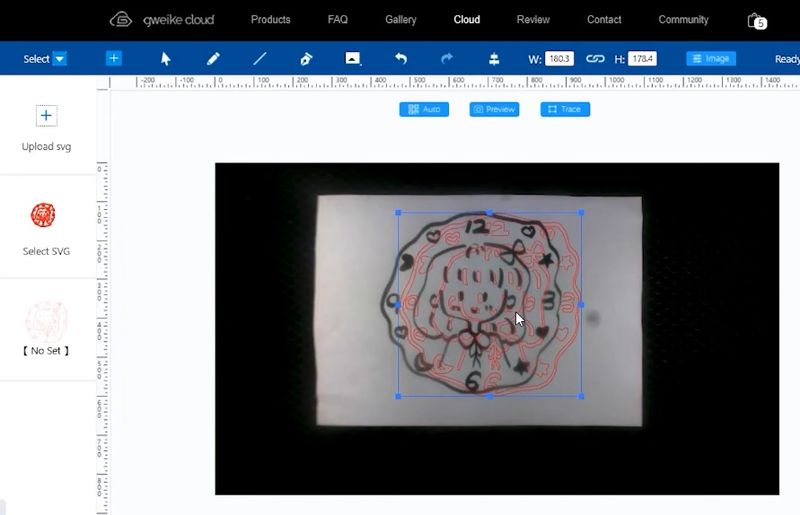
Task: Open the insert image tool
Action: tap(353, 59)
